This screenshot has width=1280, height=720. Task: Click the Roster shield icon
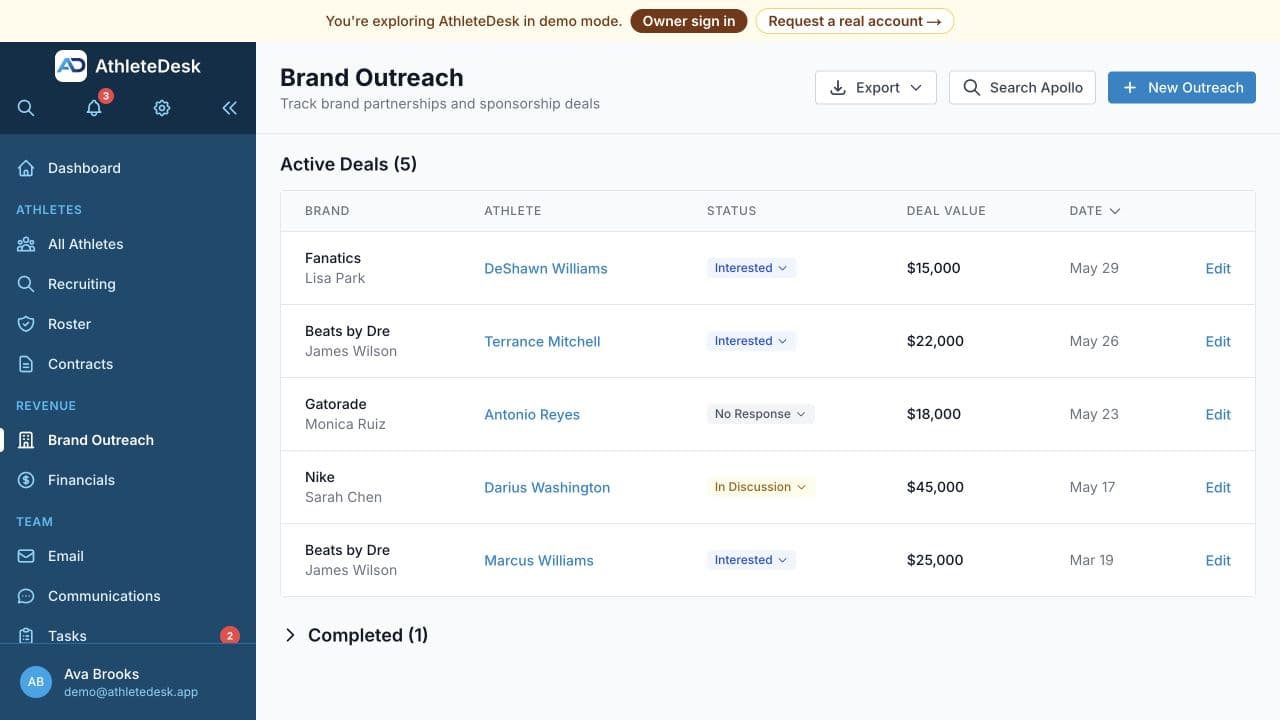click(x=26, y=324)
